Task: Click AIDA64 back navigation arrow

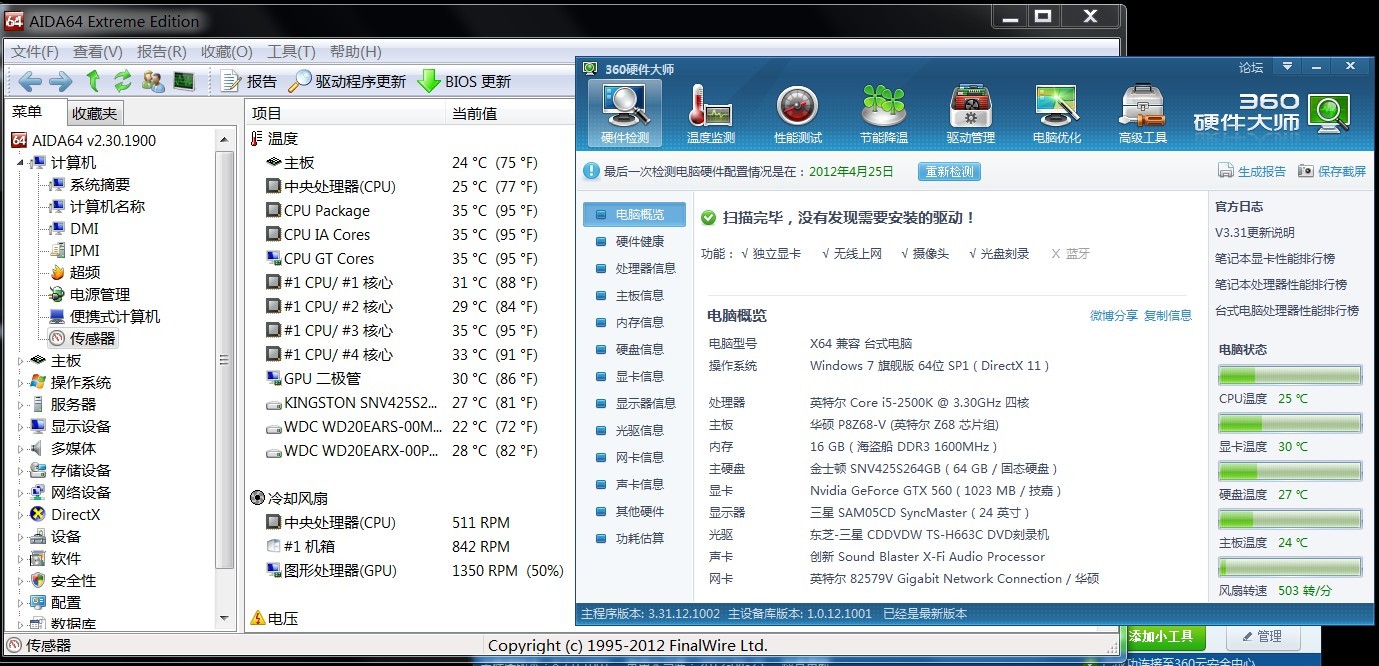Action: [x=30, y=81]
